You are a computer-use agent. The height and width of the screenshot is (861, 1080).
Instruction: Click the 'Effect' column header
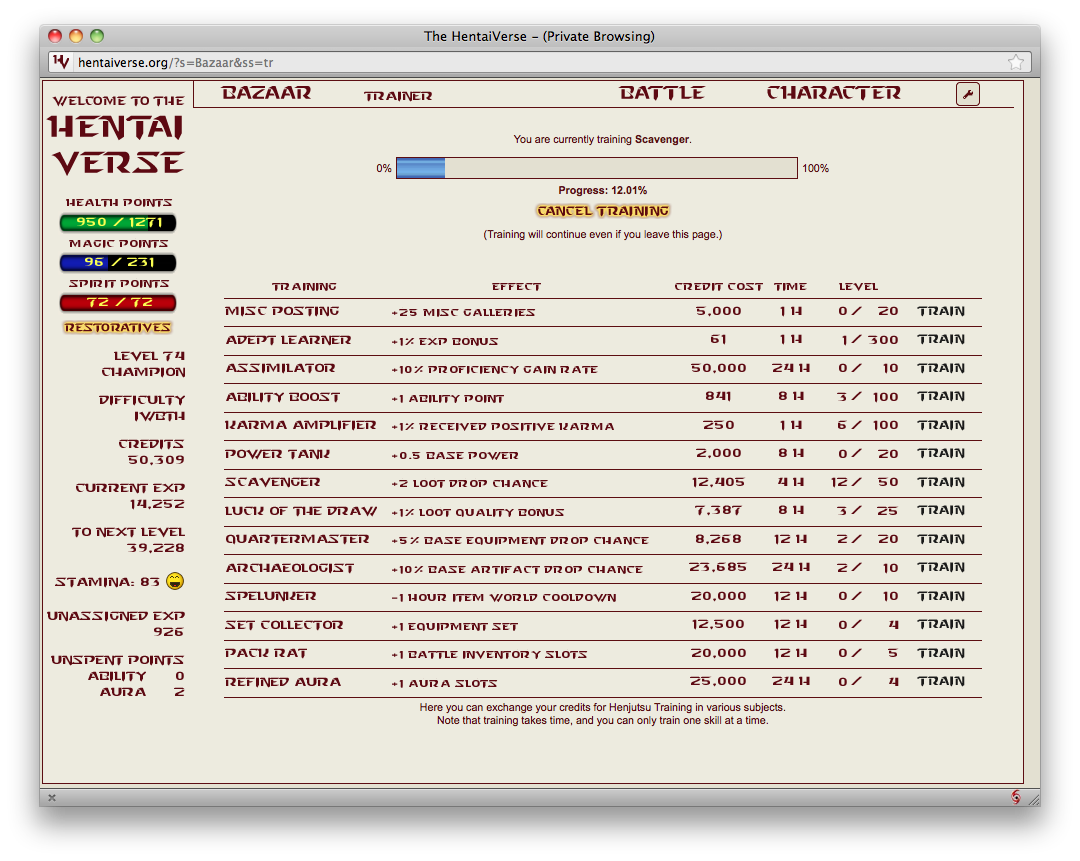point(516,287)
